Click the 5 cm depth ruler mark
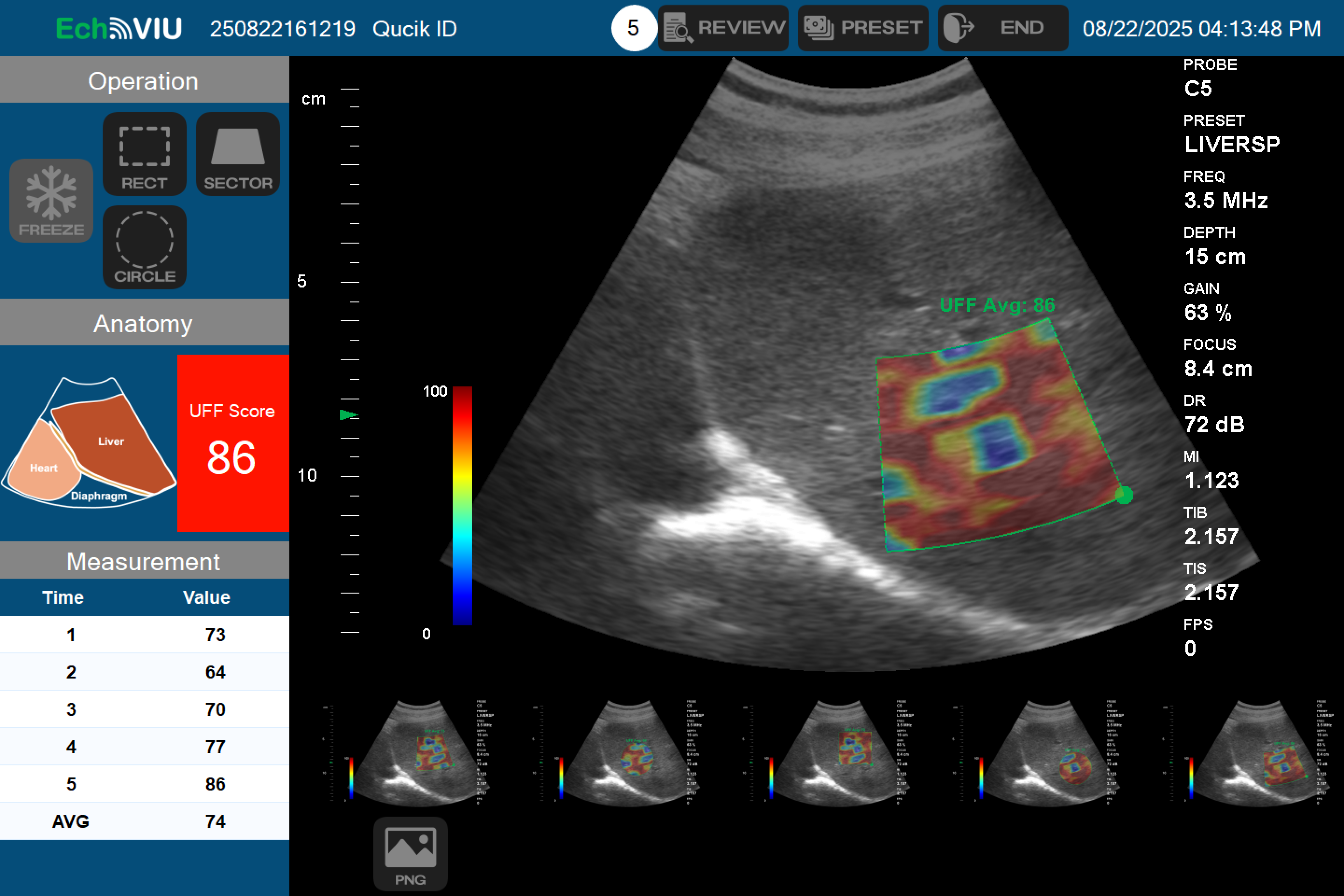 (x=302, y=281)
